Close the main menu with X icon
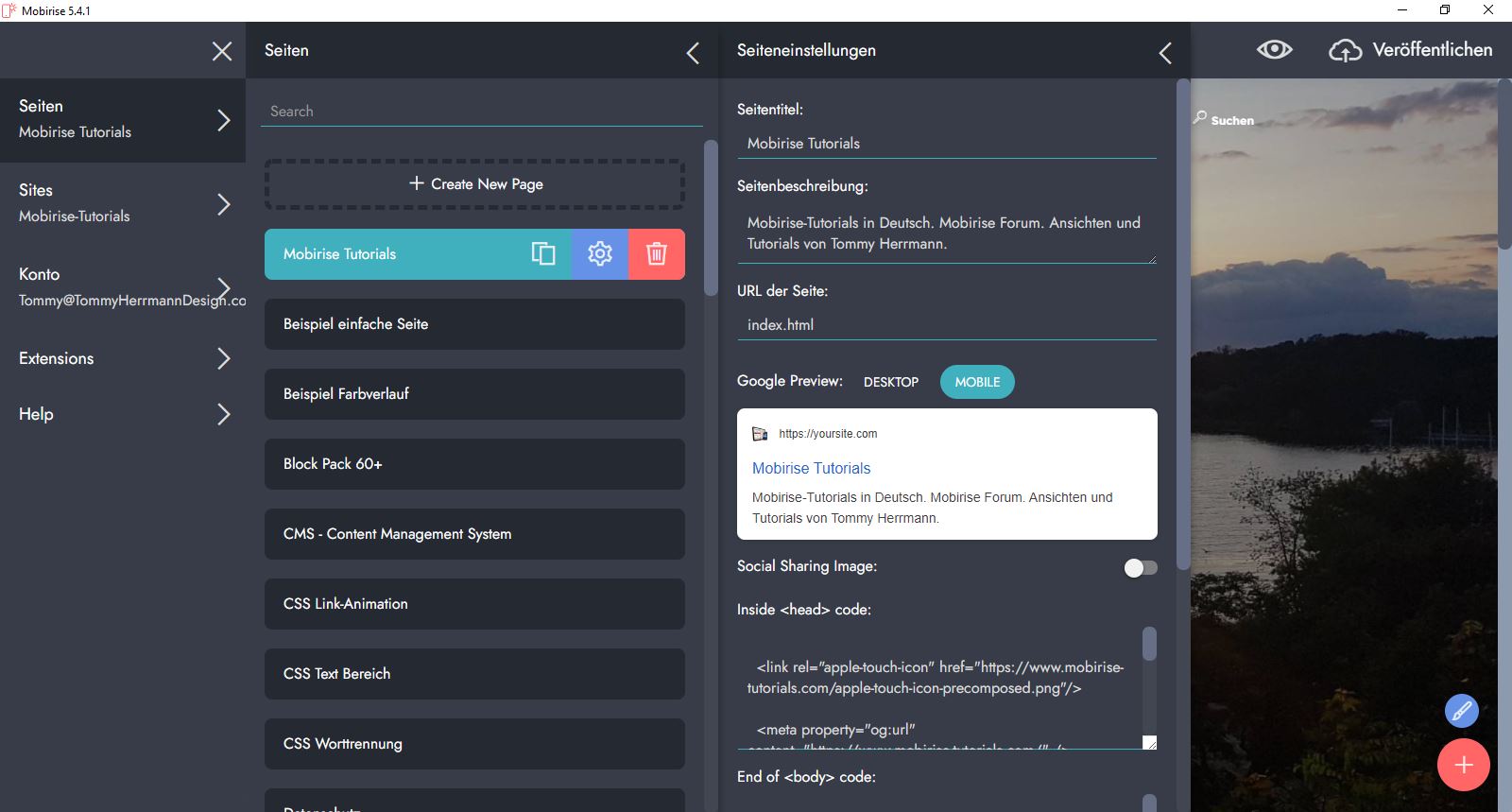Viewport: 1512px width, 812px height. click(x=222, y=51)
